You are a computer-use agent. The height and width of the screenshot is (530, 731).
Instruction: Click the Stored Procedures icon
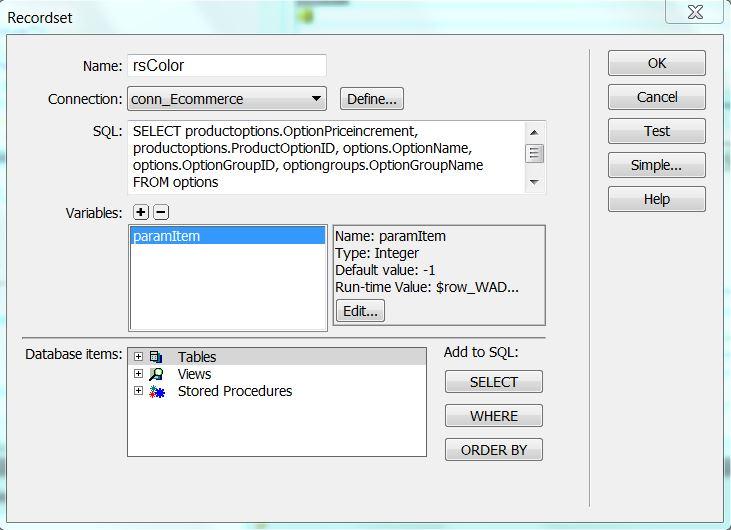(x=157, y=391)
